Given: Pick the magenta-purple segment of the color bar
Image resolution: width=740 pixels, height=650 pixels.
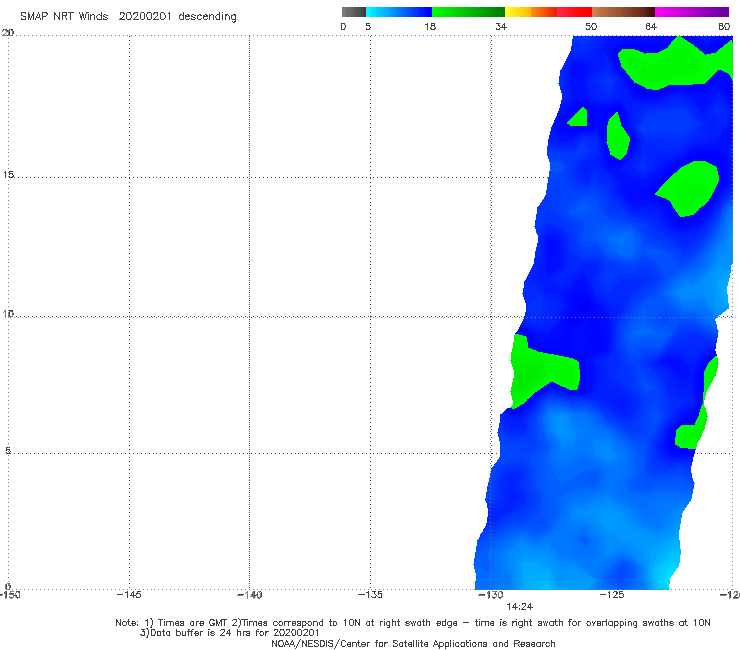Looking at the screenshot, I should click(692, 12).
